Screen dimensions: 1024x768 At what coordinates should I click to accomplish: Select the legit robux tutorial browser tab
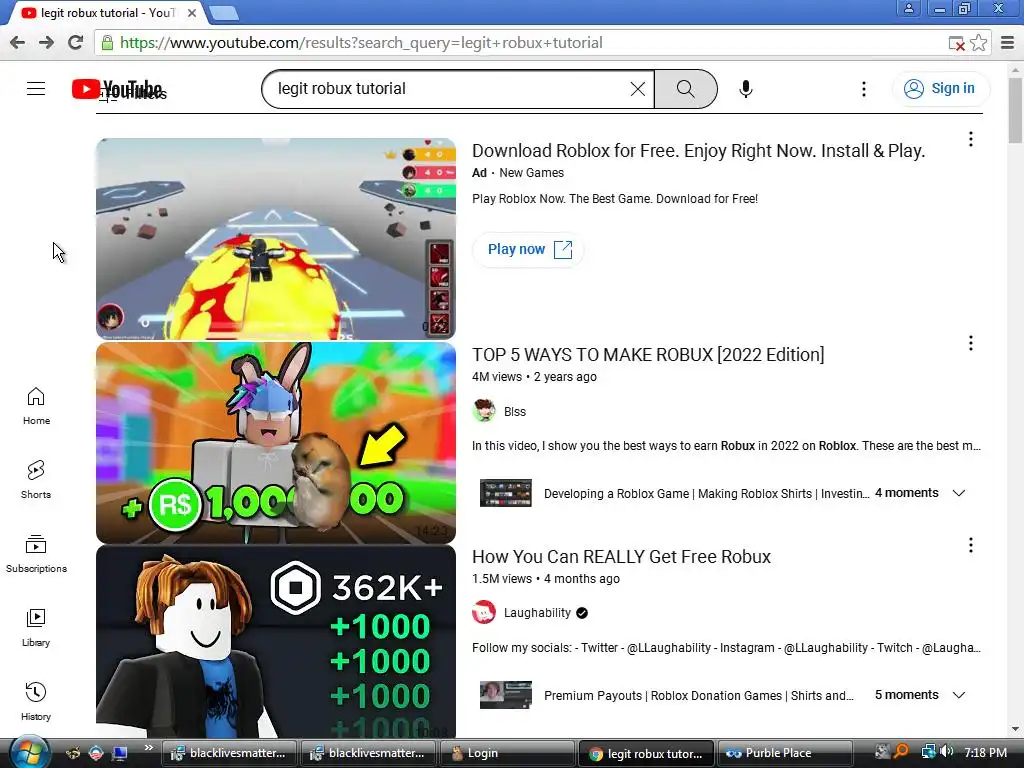(x=108, y=12)
